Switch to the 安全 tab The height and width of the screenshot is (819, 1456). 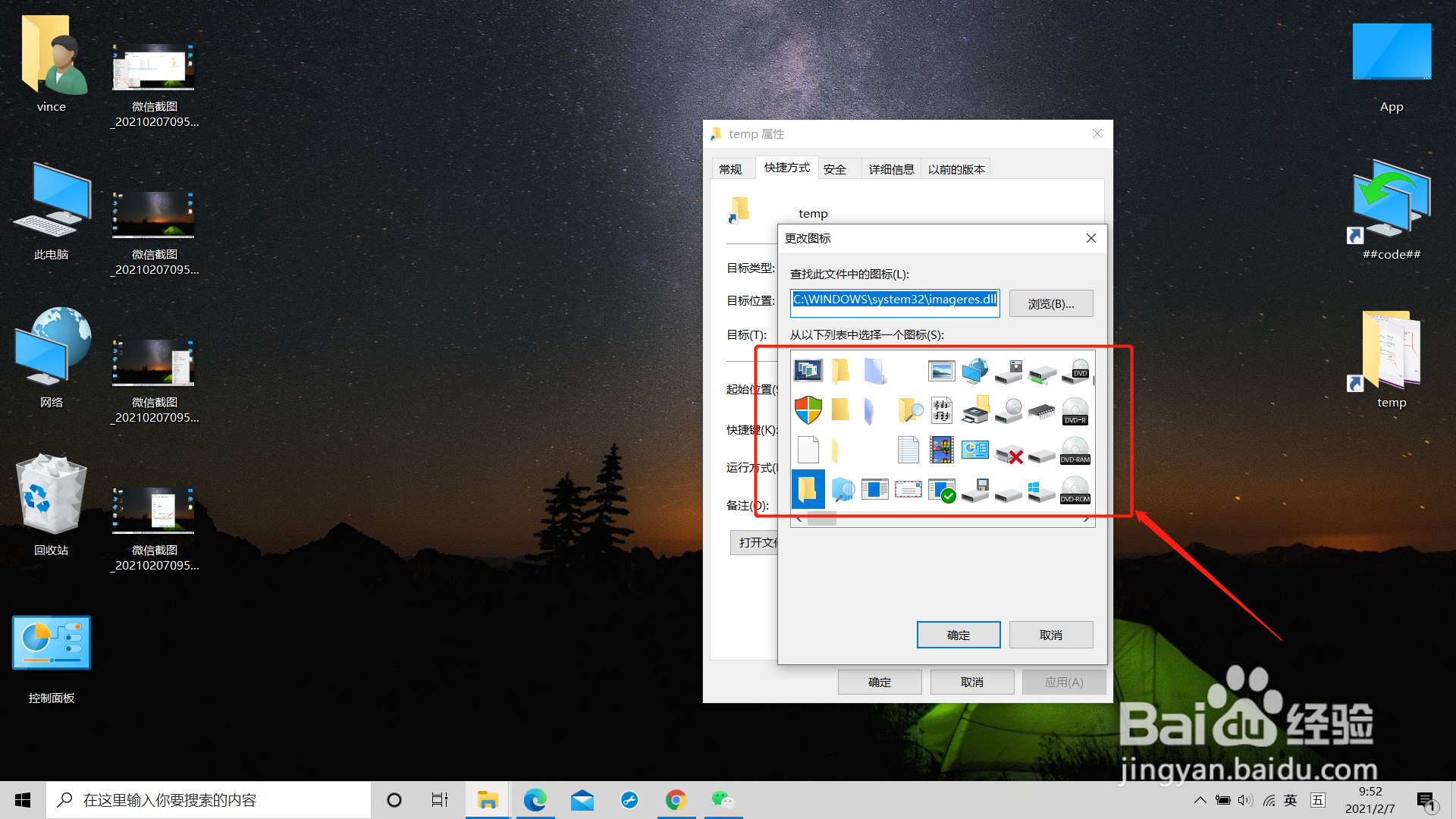tap(834, 169)
